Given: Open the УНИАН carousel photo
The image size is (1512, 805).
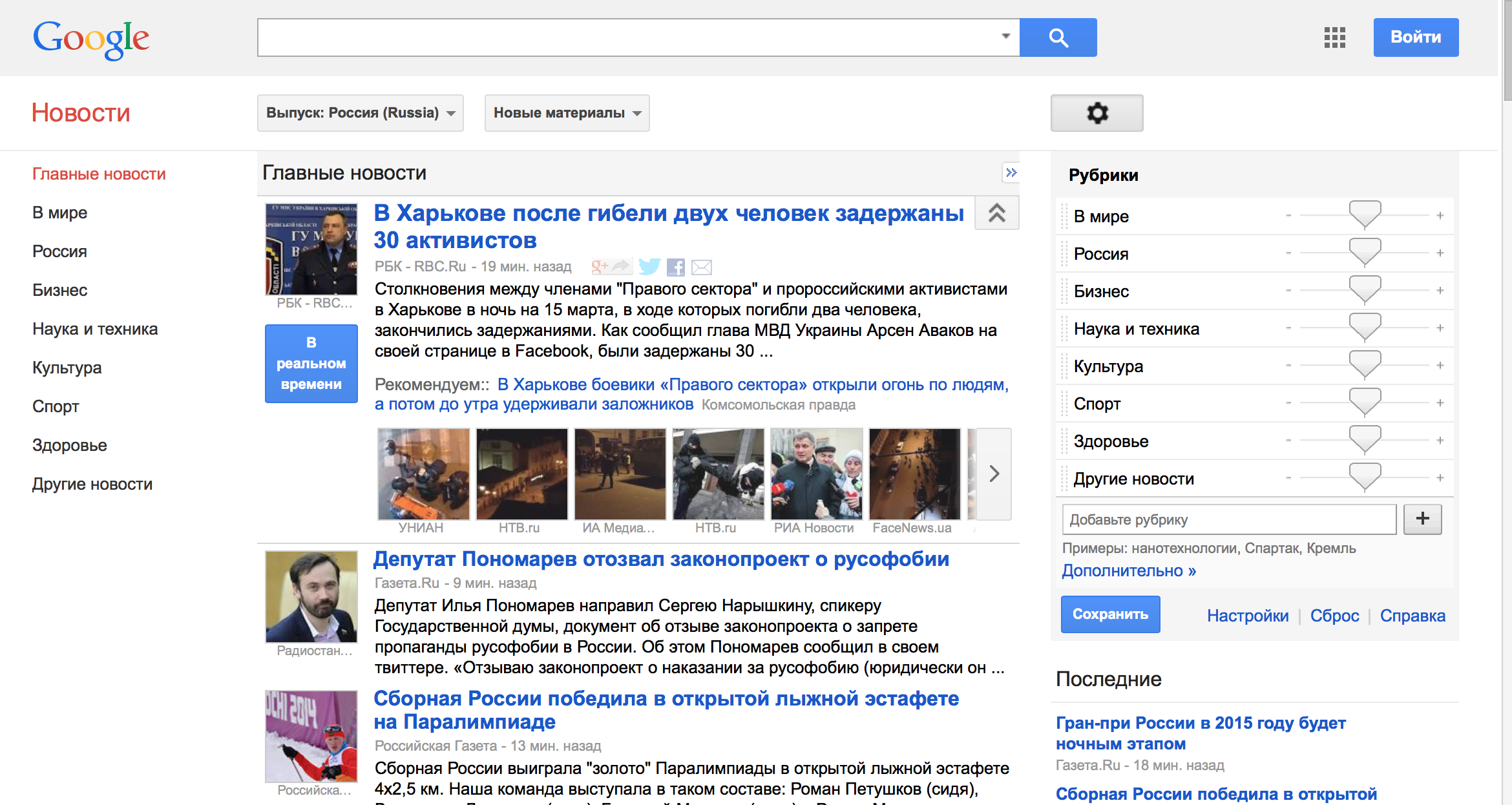Looking at the screenshot, I should (x=423, y=474).
